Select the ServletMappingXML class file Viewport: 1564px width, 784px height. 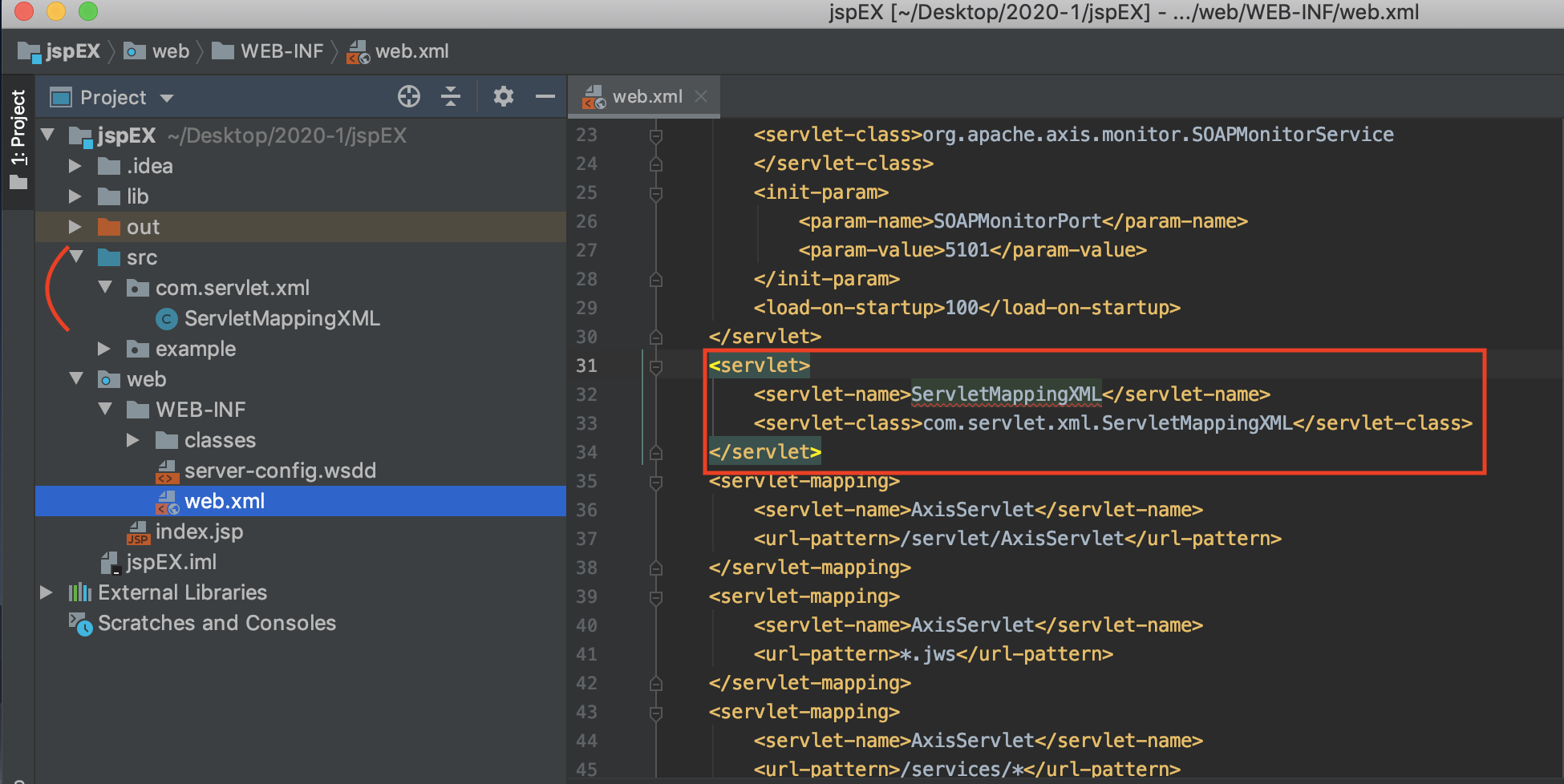pos(282,318)
